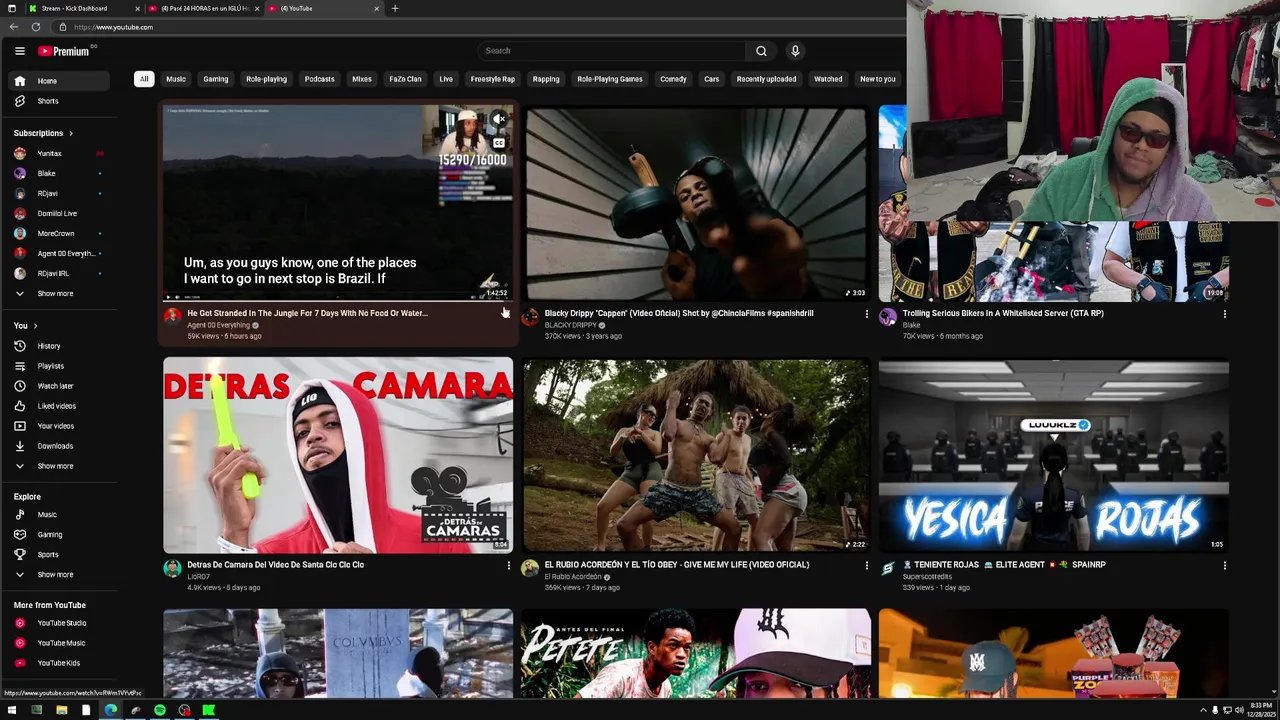Open He Got Stranded In The Jungle title
The image size is (1280, 720).
tap(307, 313)
